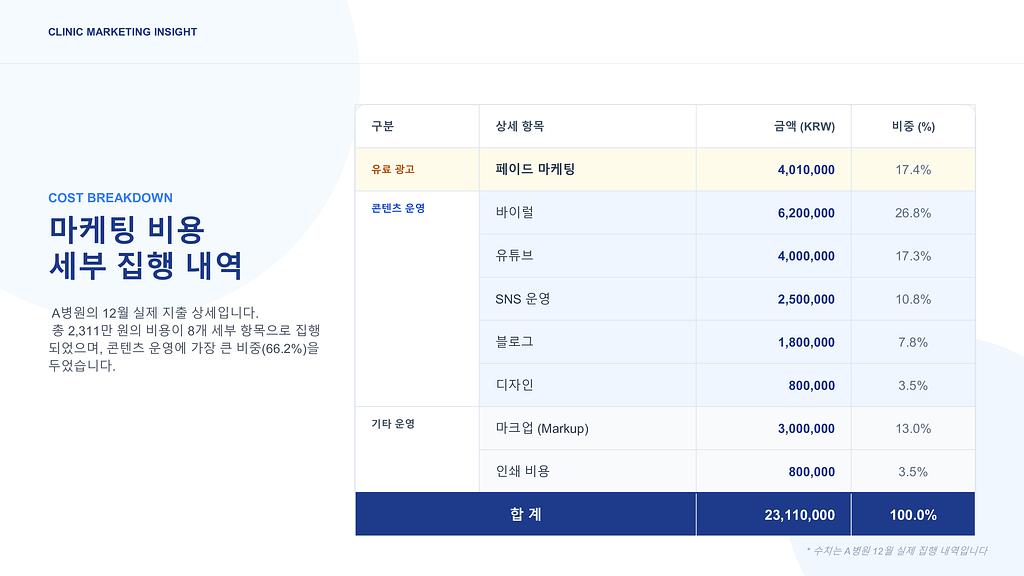Click the CLINIC MARKETING INSIGHT header text
The image size is (1024, 576).
pos(122,32)
